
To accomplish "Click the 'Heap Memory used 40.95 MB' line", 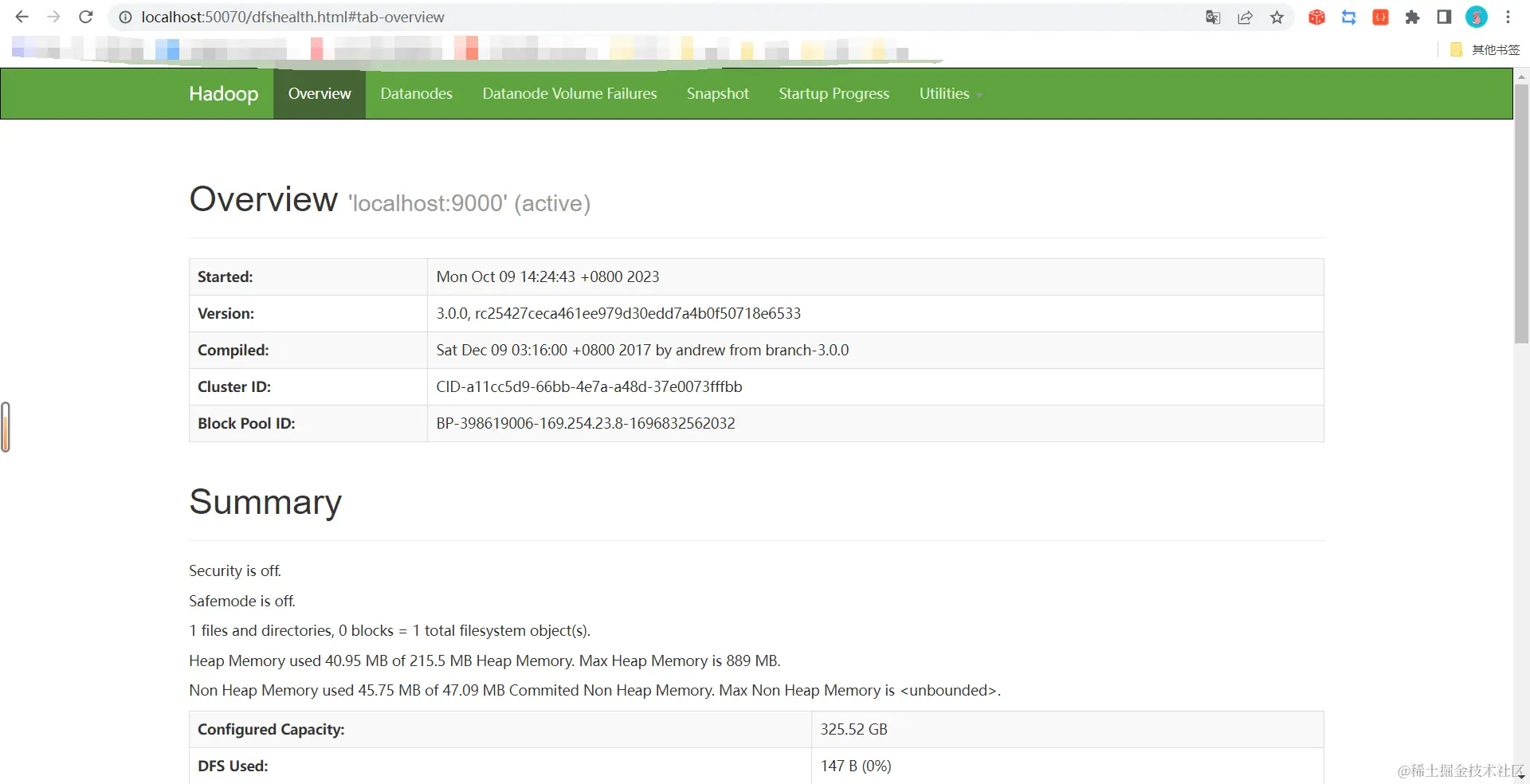I will [x=484, y=661].
